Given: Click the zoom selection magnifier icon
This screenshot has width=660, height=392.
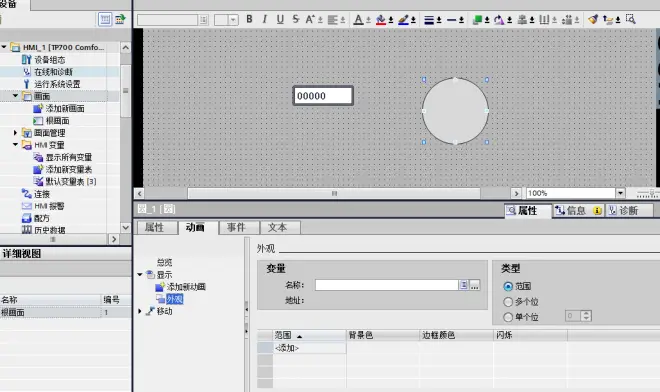Looking at the screenshot, I should click(x=631, y=19).
